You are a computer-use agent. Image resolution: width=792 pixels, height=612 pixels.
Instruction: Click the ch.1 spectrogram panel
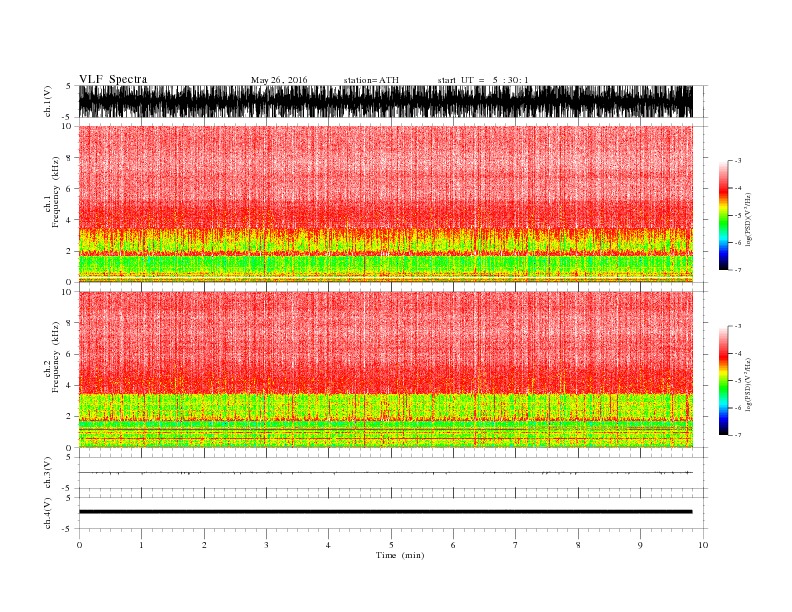point(393,204)
